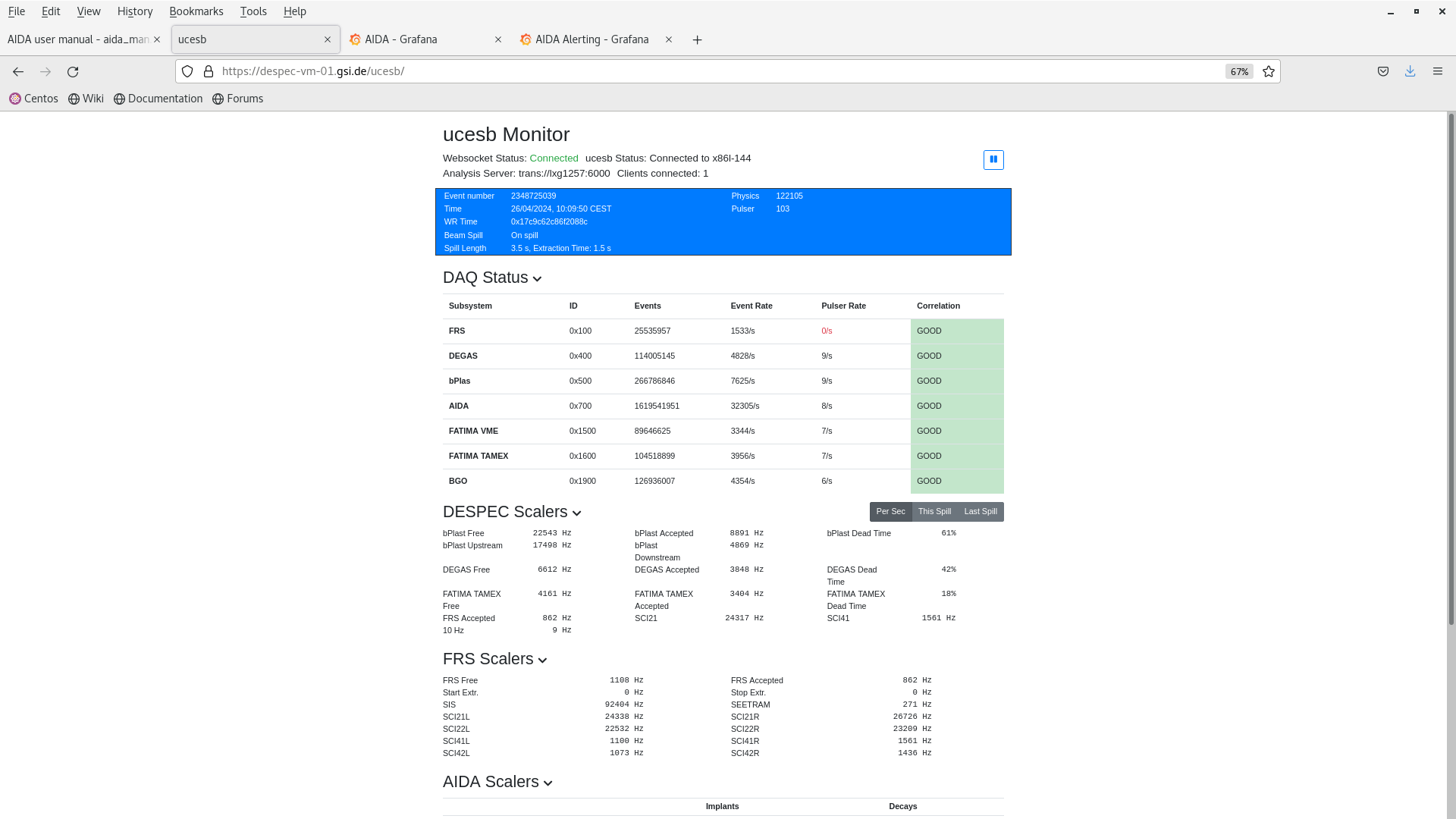Image resolution: width=1456 pixels, height=819 pixels.
Task: Open the Centos bookmark
Action: 34,99
